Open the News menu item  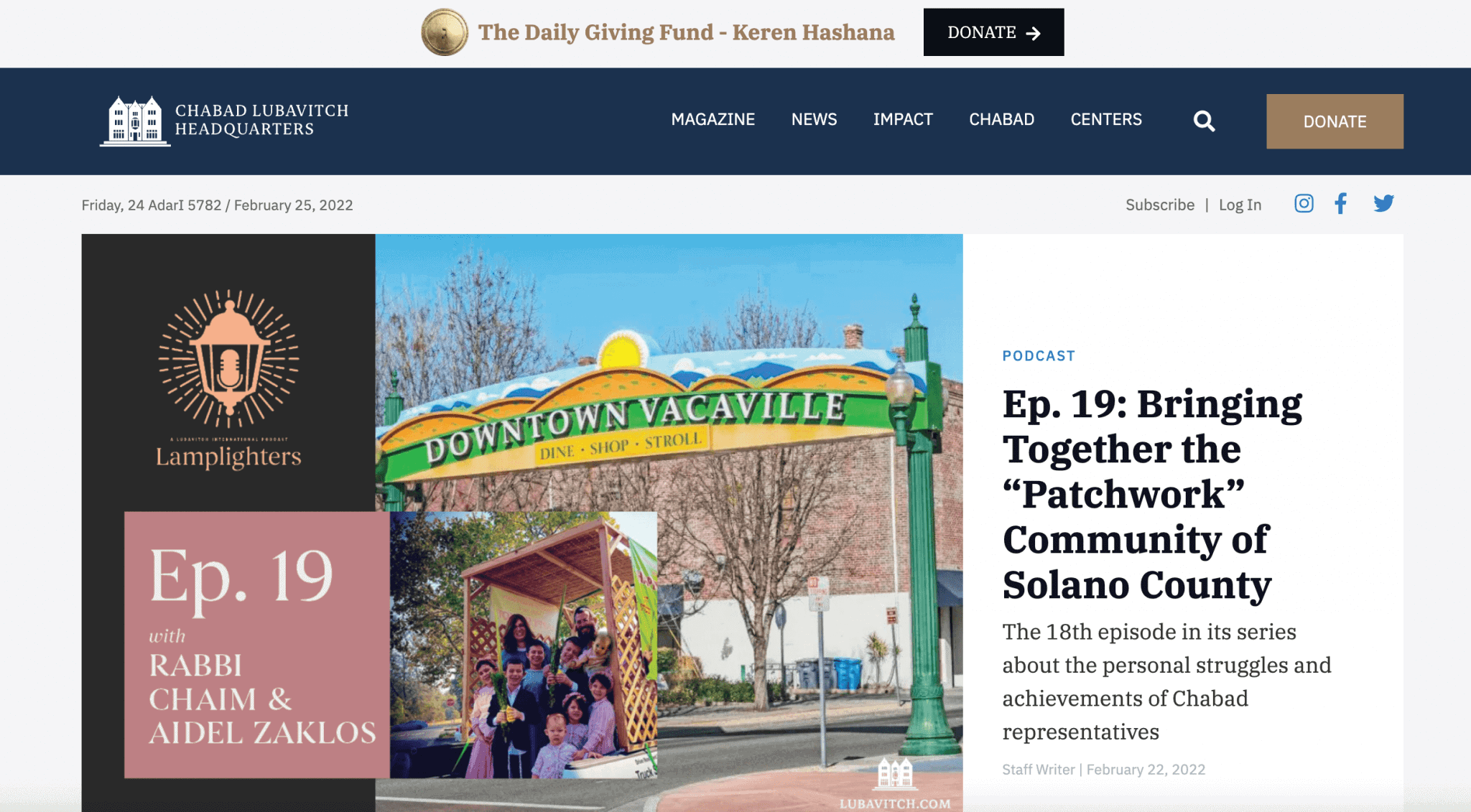pyautogui.click(x=814, y=119)
